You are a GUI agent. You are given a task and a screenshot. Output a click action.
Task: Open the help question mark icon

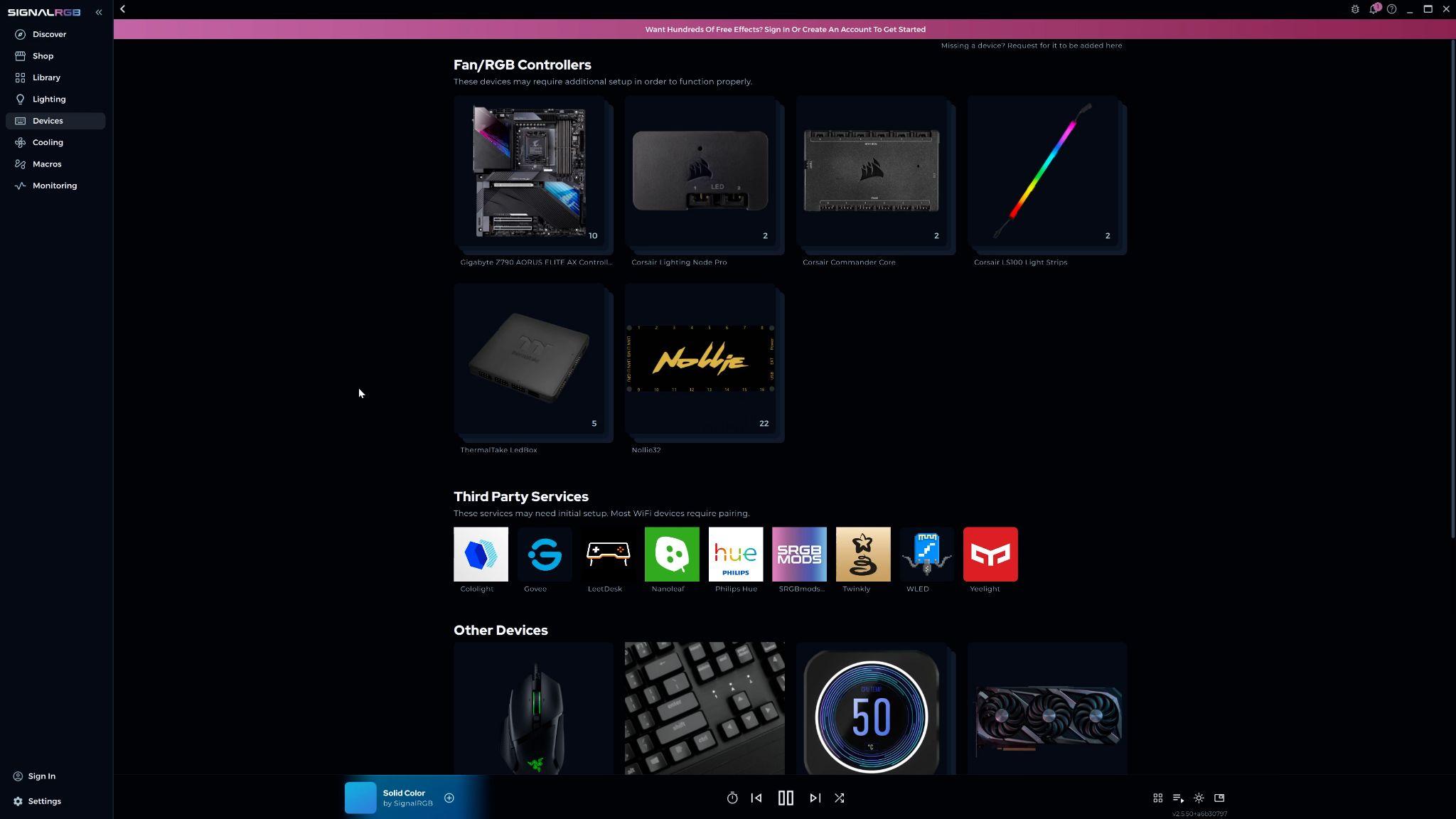click(1392, 9)
